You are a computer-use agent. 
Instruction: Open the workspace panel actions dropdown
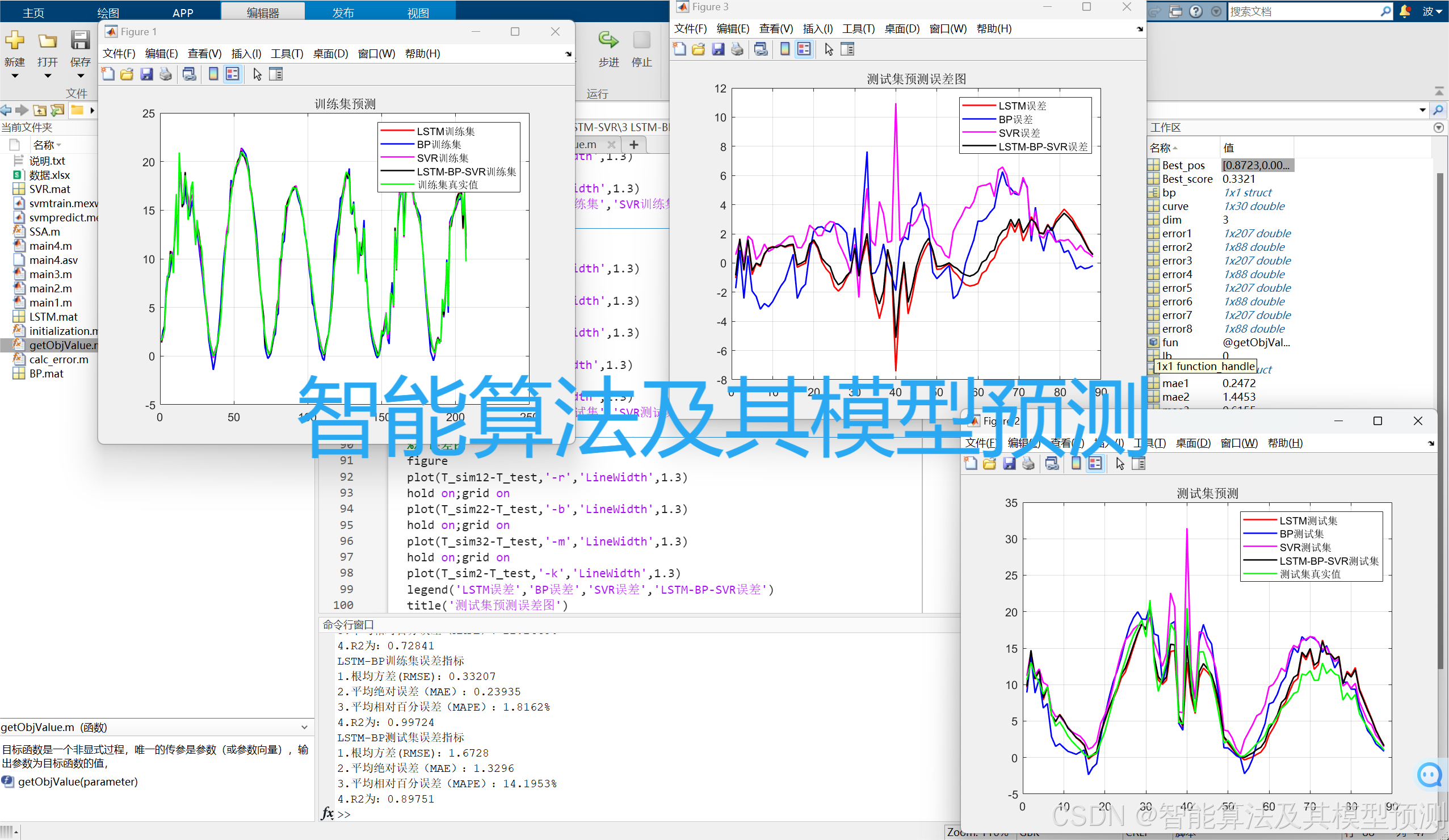point(1438,128)
